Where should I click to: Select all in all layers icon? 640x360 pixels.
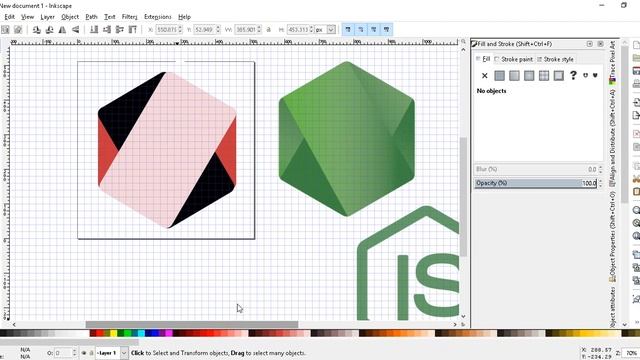click(18, 29)
